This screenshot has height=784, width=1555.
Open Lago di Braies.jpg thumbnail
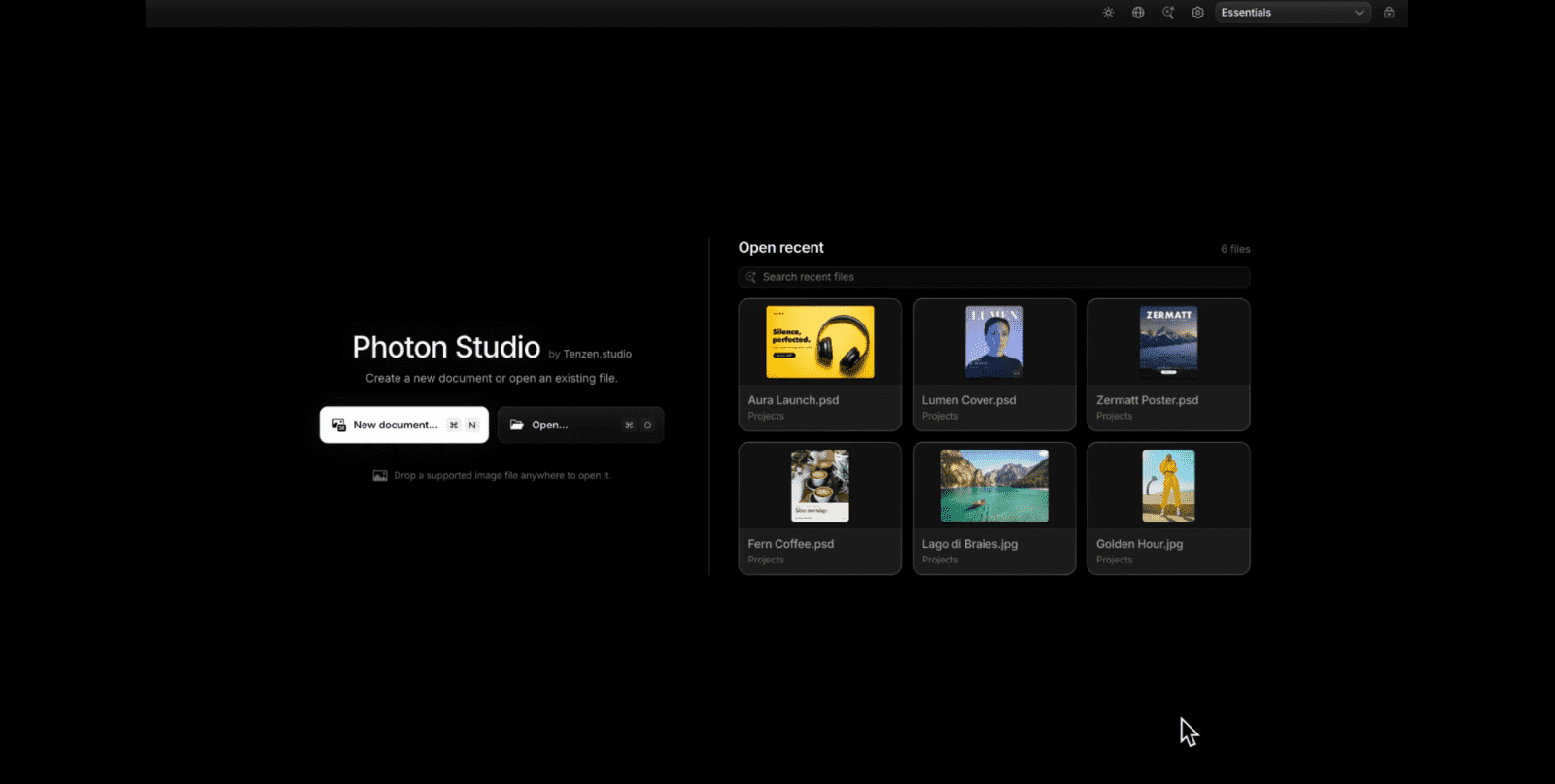click(x=994, y=486)
